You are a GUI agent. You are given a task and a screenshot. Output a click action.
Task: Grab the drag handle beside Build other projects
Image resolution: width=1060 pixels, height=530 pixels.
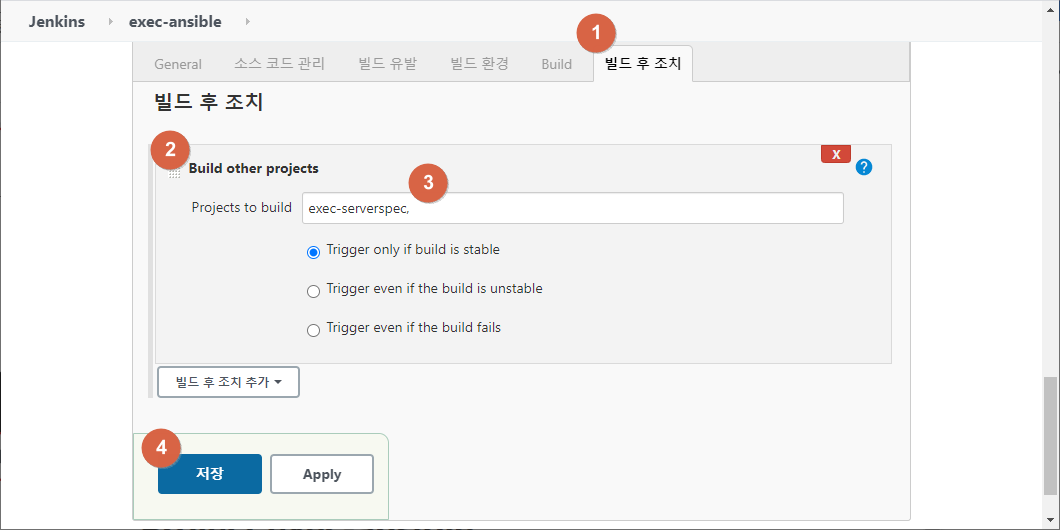(x=174, y=173)
